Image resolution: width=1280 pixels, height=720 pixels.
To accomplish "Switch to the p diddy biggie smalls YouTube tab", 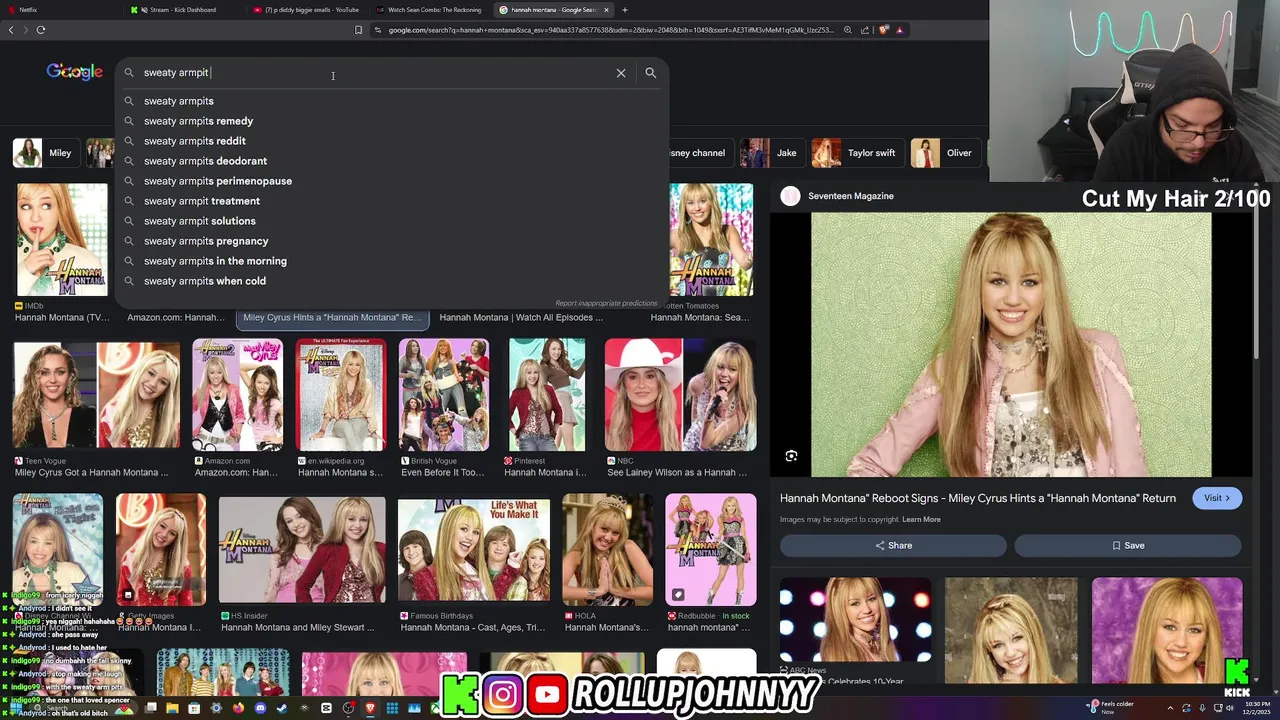I will point(306,10).
